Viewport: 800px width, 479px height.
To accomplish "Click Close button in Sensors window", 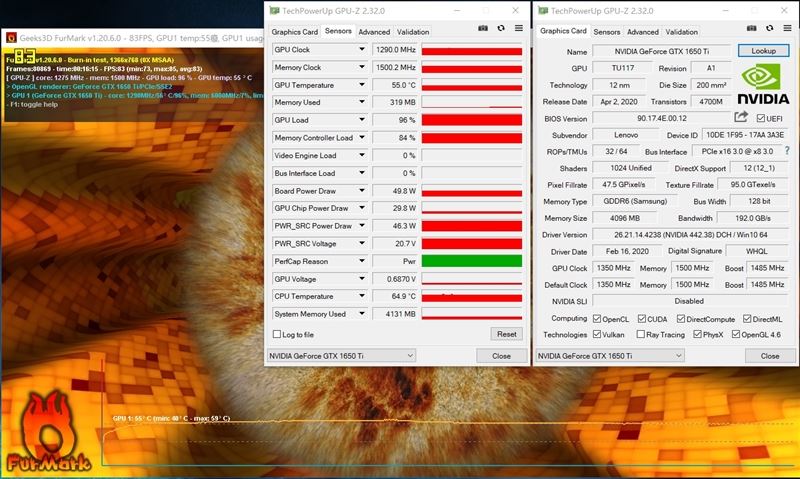I will [501, 356].
